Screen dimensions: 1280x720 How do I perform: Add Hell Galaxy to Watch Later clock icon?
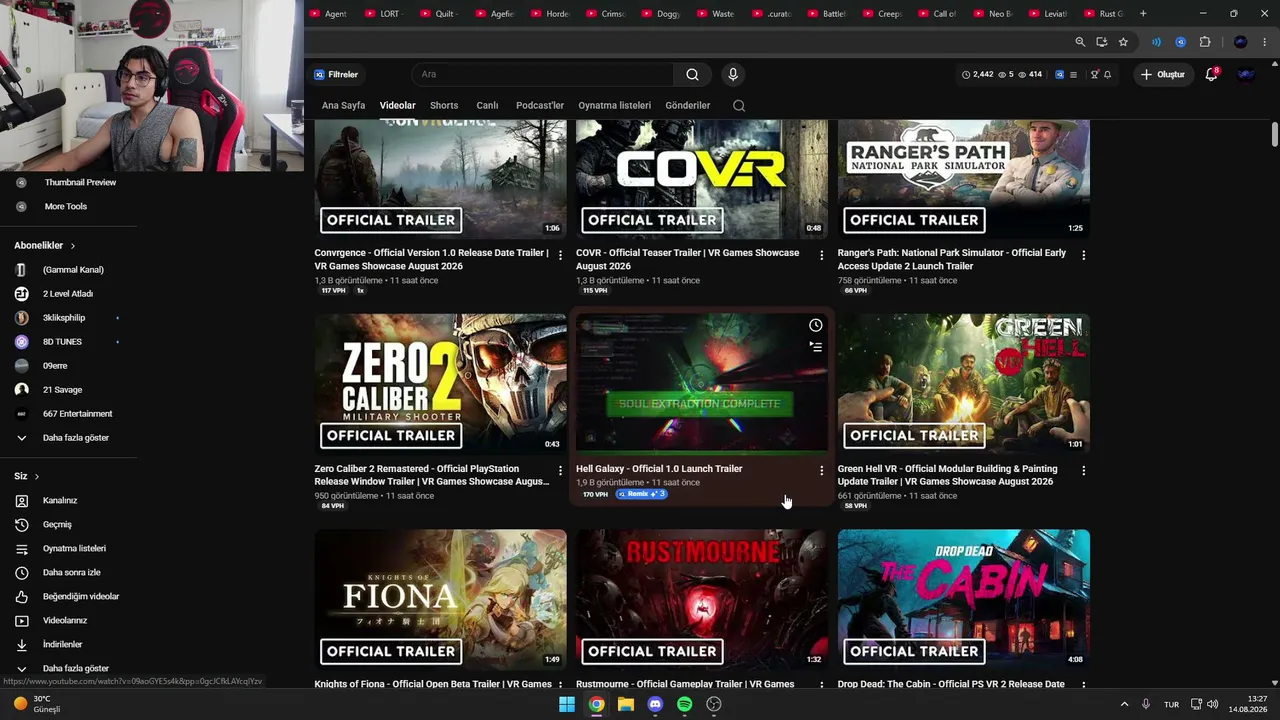click(x=816, y=325)
